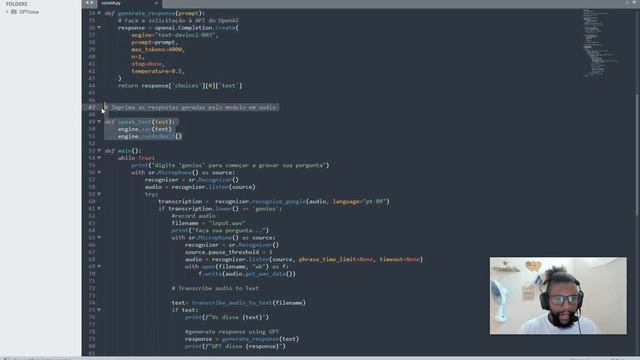Viewport: 640px width, 360px height.
Task: Click in the phrase_time_limit=None argument
Action: (x=336, y=259)
